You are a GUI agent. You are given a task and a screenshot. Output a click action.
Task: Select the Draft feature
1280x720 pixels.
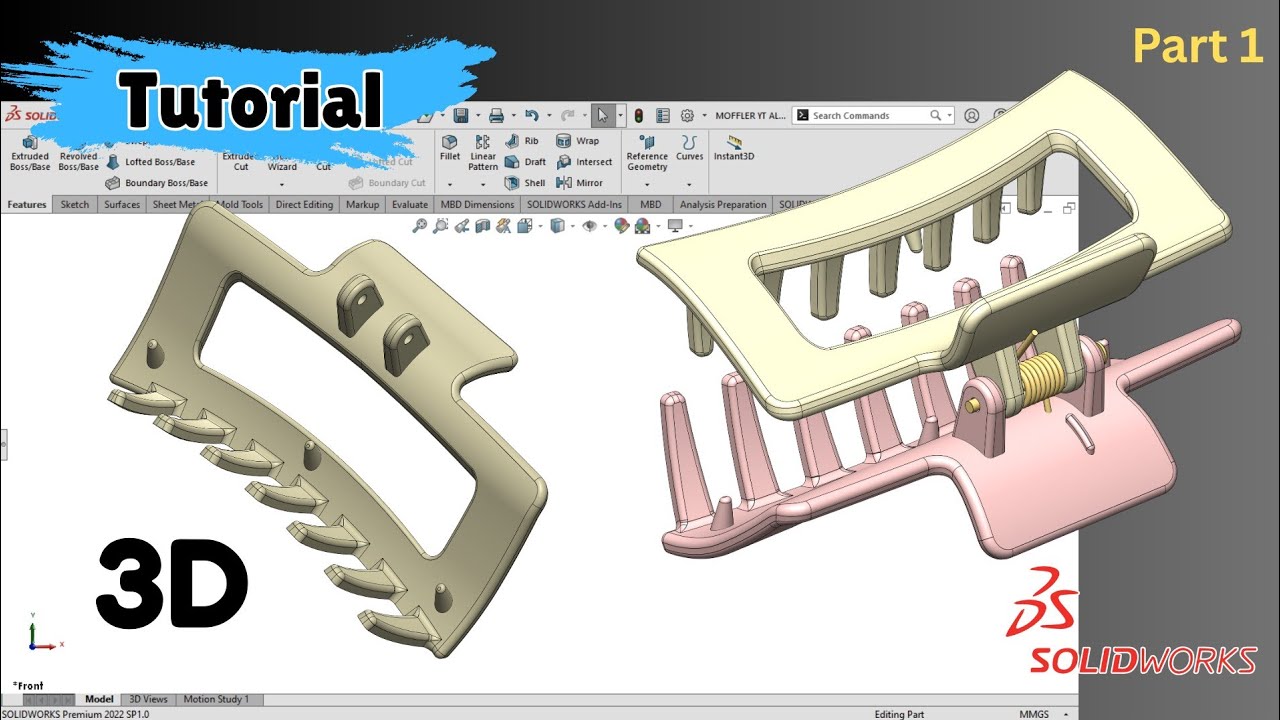click(x=526, y=162)
